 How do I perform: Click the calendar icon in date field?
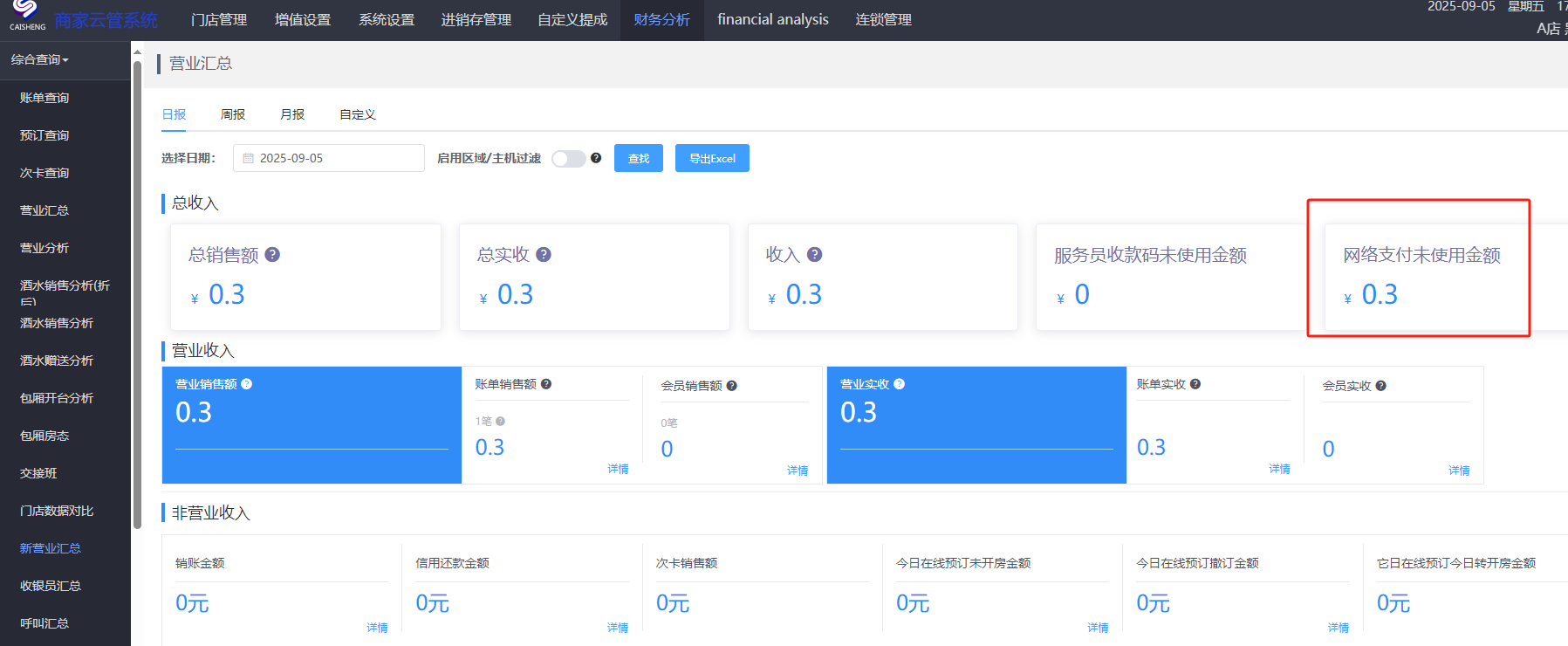pos(249,158)
